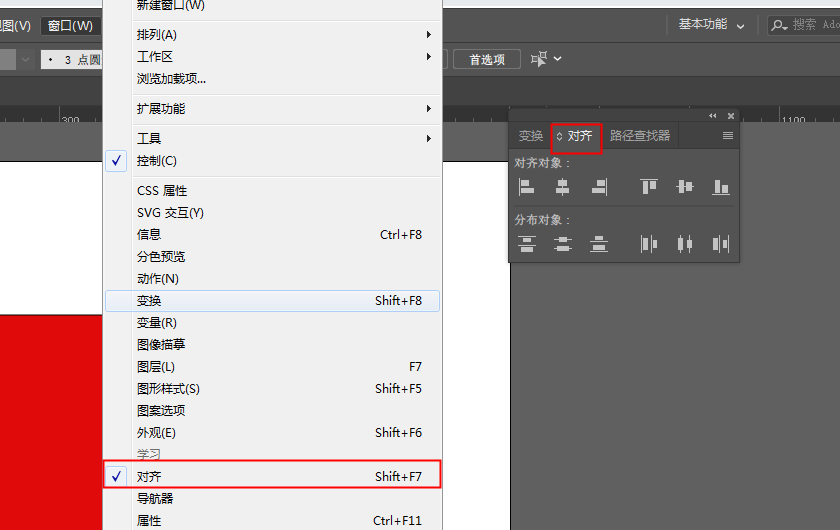Toggle the SVG 交互(Y) panel

(272, 213)
